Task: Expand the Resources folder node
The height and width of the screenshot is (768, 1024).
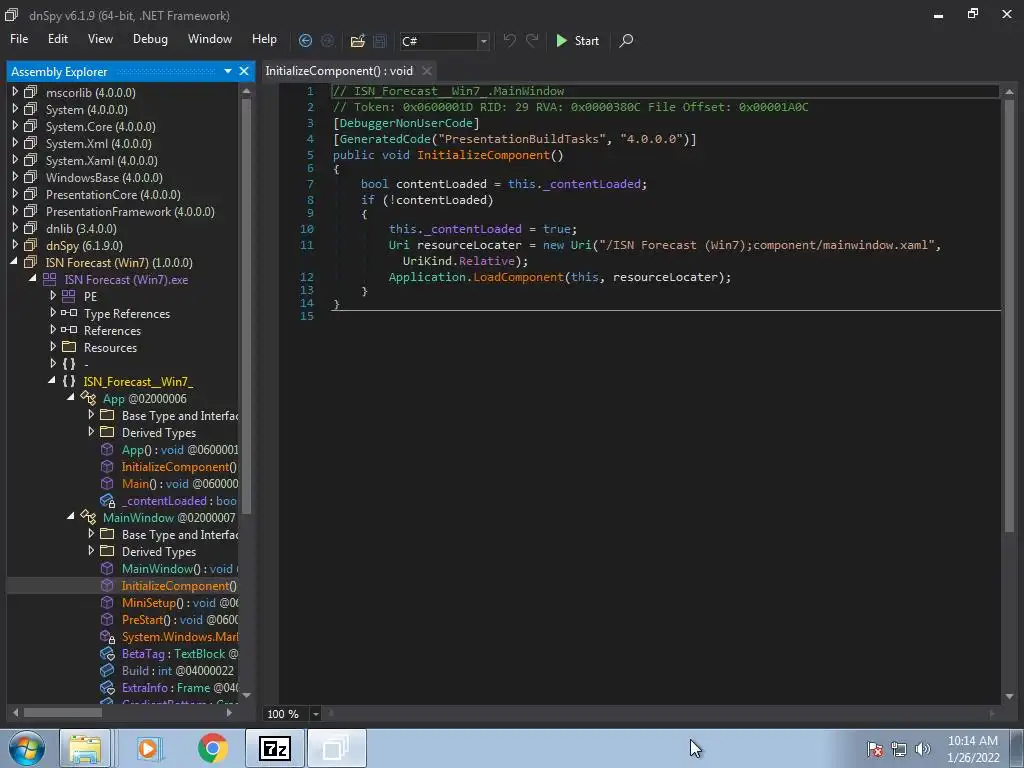Action: pyautogui.click(x=53, y=347)
